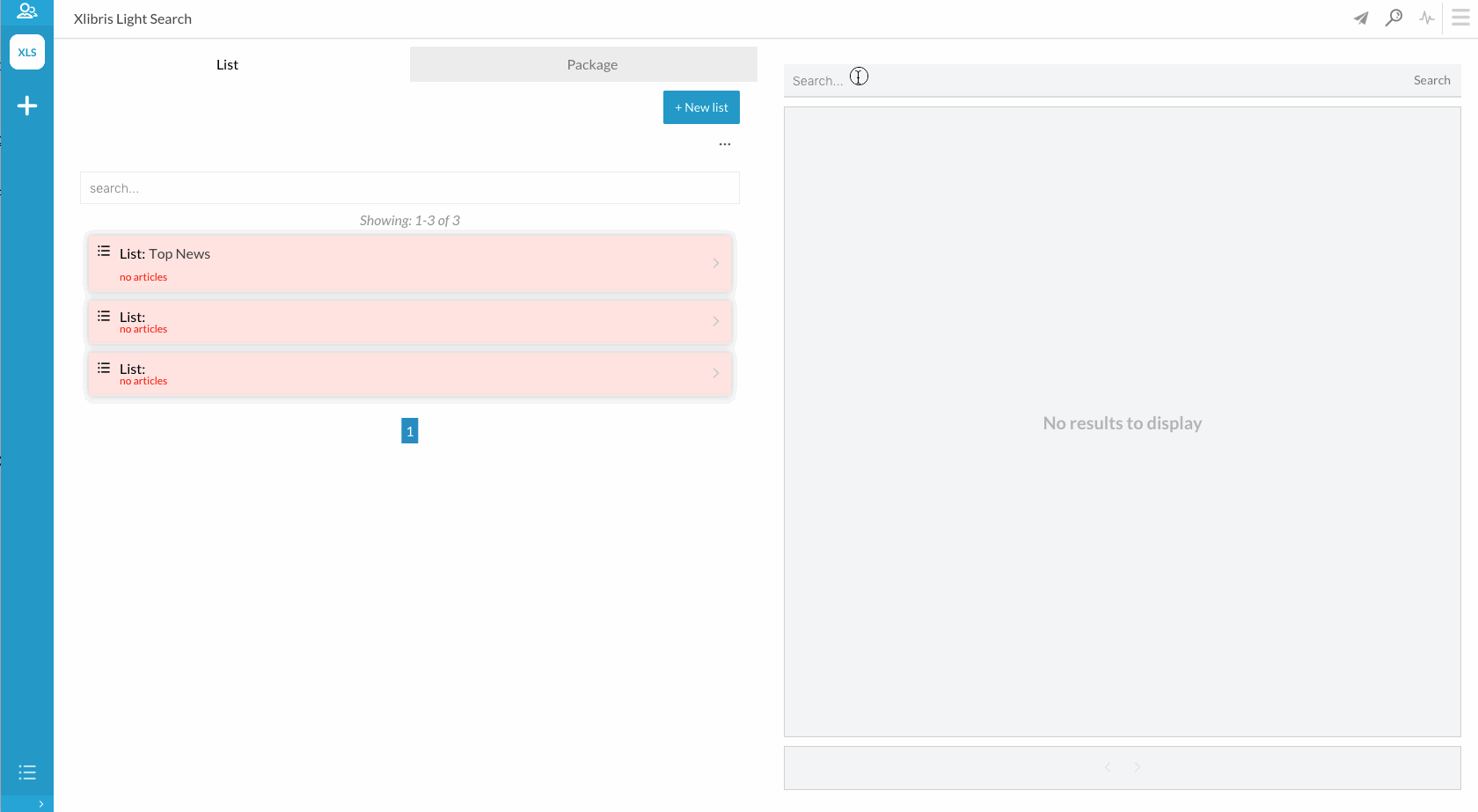The height and width of the screenshot is (812, 1478).
Task: Open the three-dot options menu
Action: coord(725,144)
